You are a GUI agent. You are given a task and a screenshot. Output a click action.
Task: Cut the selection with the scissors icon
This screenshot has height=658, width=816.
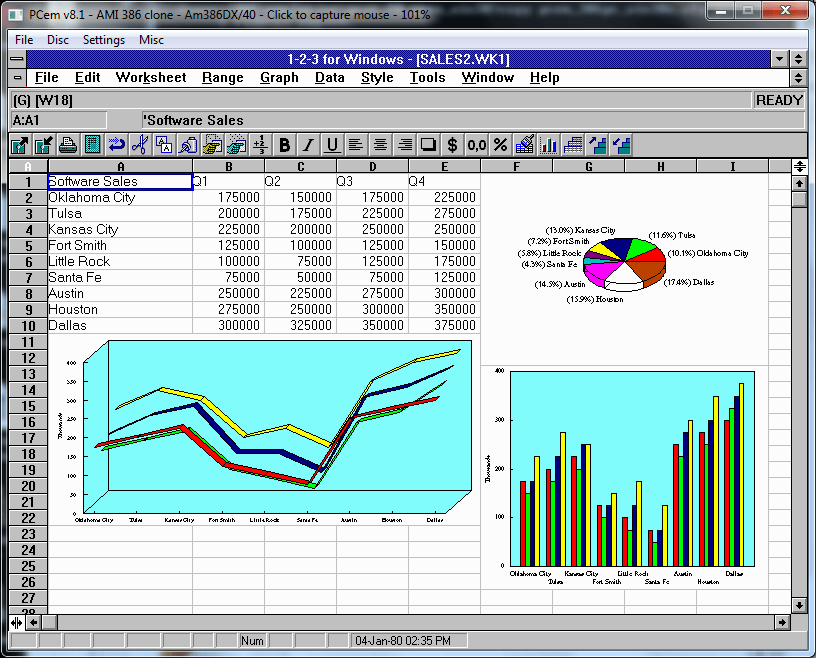click(141, 145)
